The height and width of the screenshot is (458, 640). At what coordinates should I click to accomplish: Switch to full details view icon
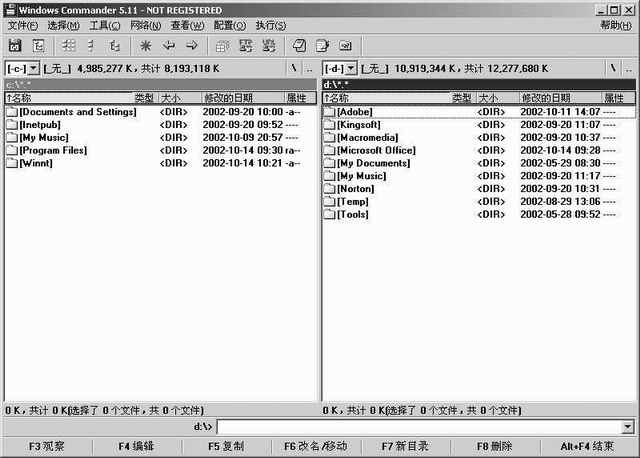91,46
